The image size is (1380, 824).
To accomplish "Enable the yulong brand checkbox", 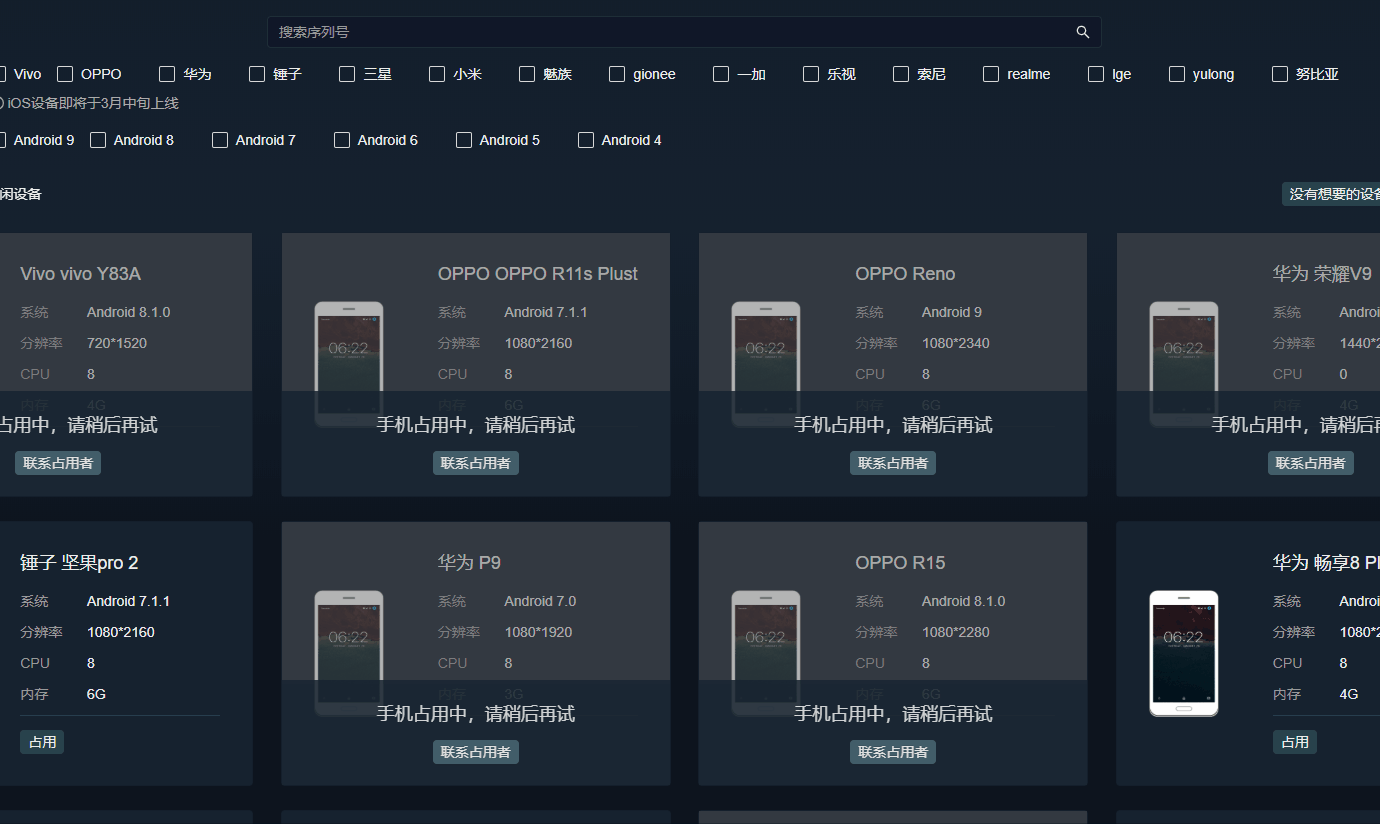I will pyautogui.click(x=1177, y=74).
